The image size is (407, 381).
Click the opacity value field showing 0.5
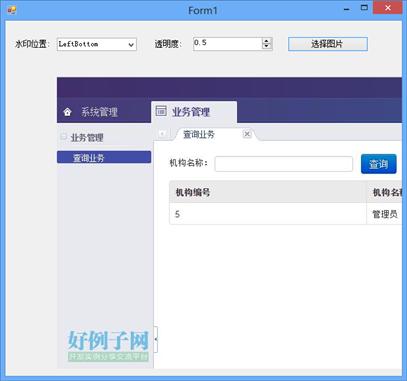point(228,43)
